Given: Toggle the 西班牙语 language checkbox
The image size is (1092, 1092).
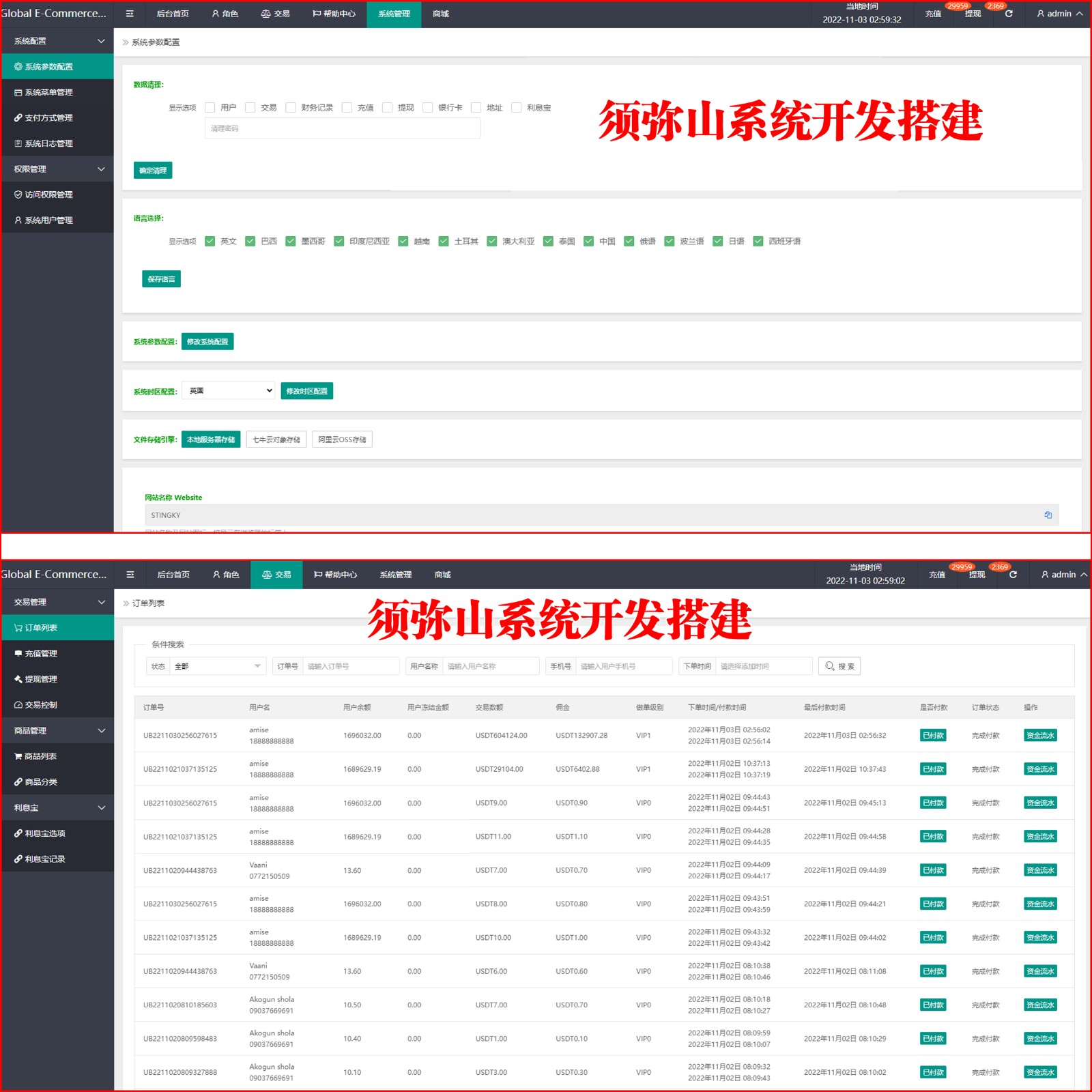Looking at the screenshot, I should [x=758, y=242].
